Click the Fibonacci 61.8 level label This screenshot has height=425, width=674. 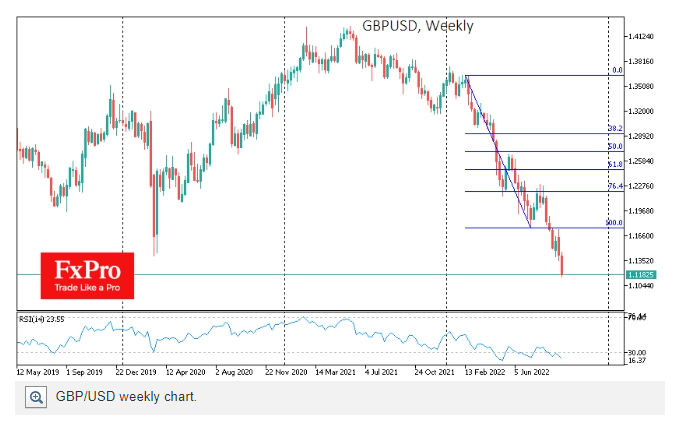click(616, 165)
